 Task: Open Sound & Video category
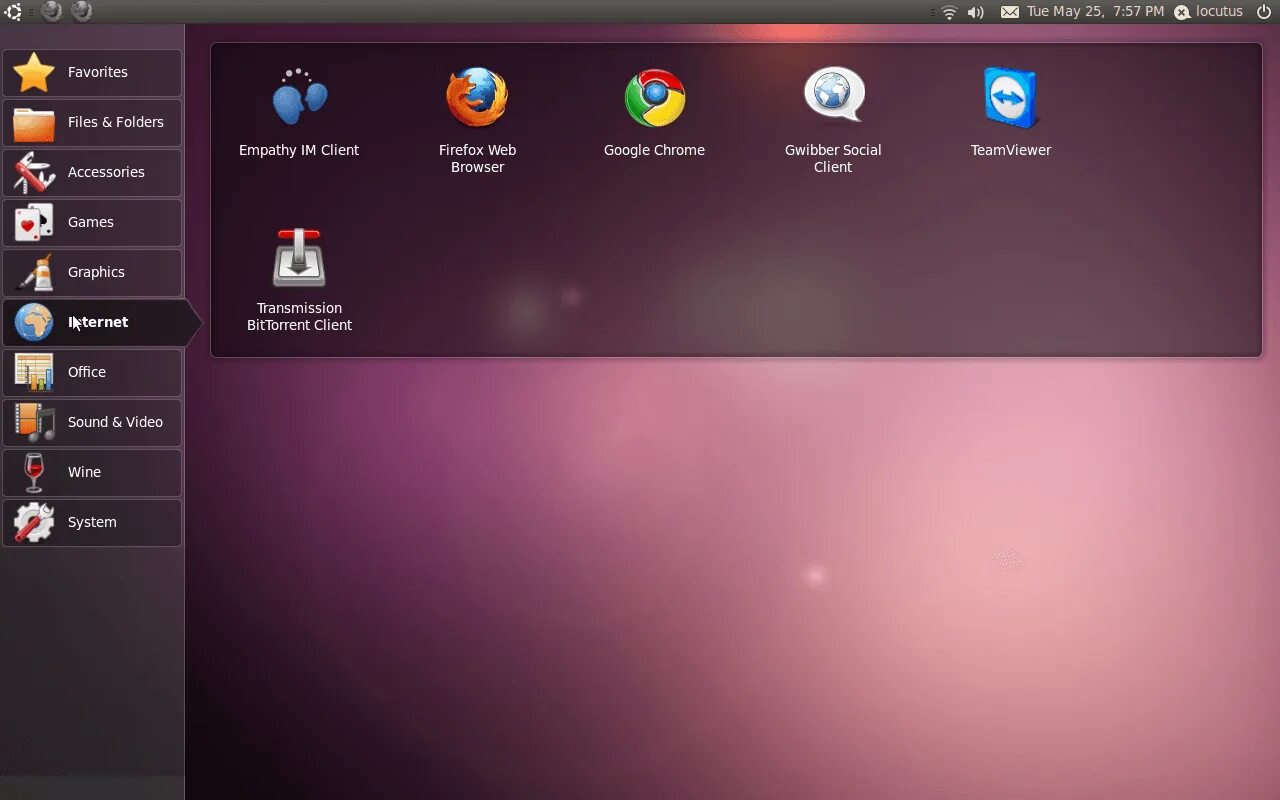pyautogui.click(x=92, y=422)
